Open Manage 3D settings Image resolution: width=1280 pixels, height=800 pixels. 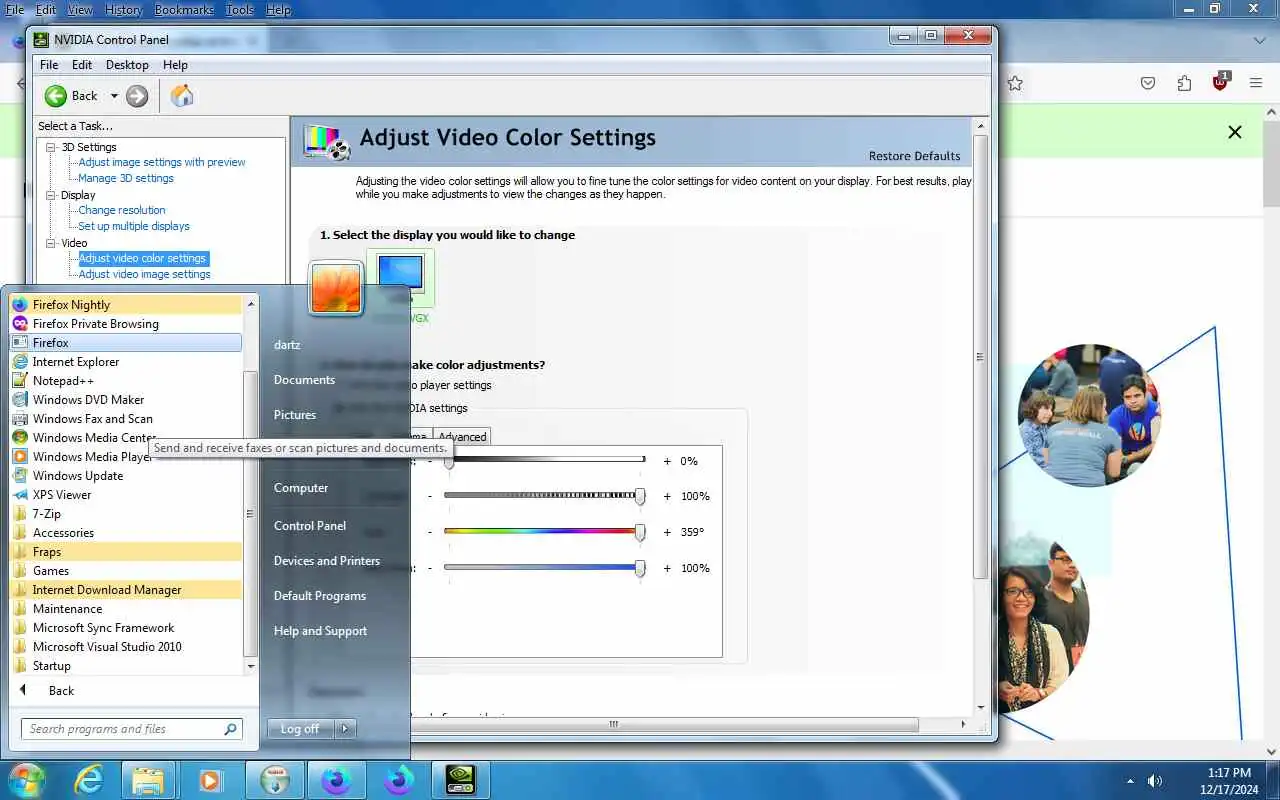click(x=126, y=178)
